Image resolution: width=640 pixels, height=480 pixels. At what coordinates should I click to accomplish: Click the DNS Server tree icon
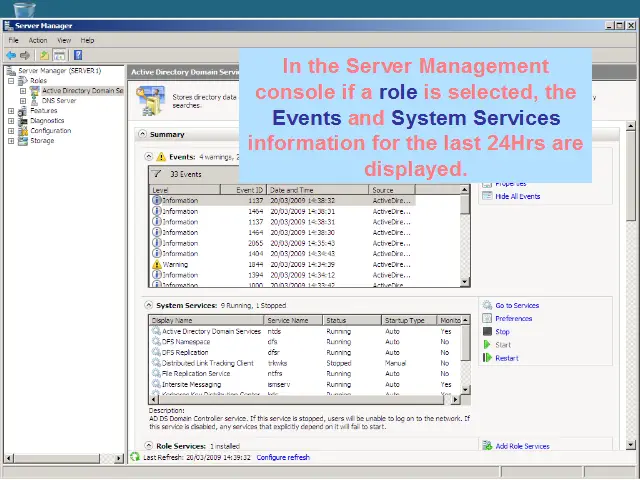click(35, 100)
